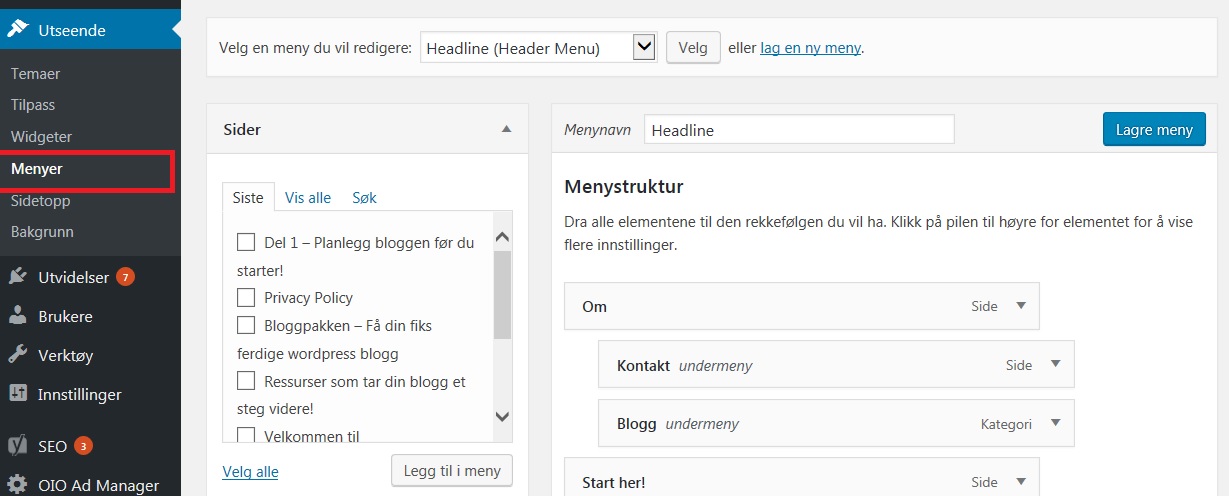Collapse the Sider panel triangle
The height and width of the screenshot is (496, 1229).
pos(506,129)
